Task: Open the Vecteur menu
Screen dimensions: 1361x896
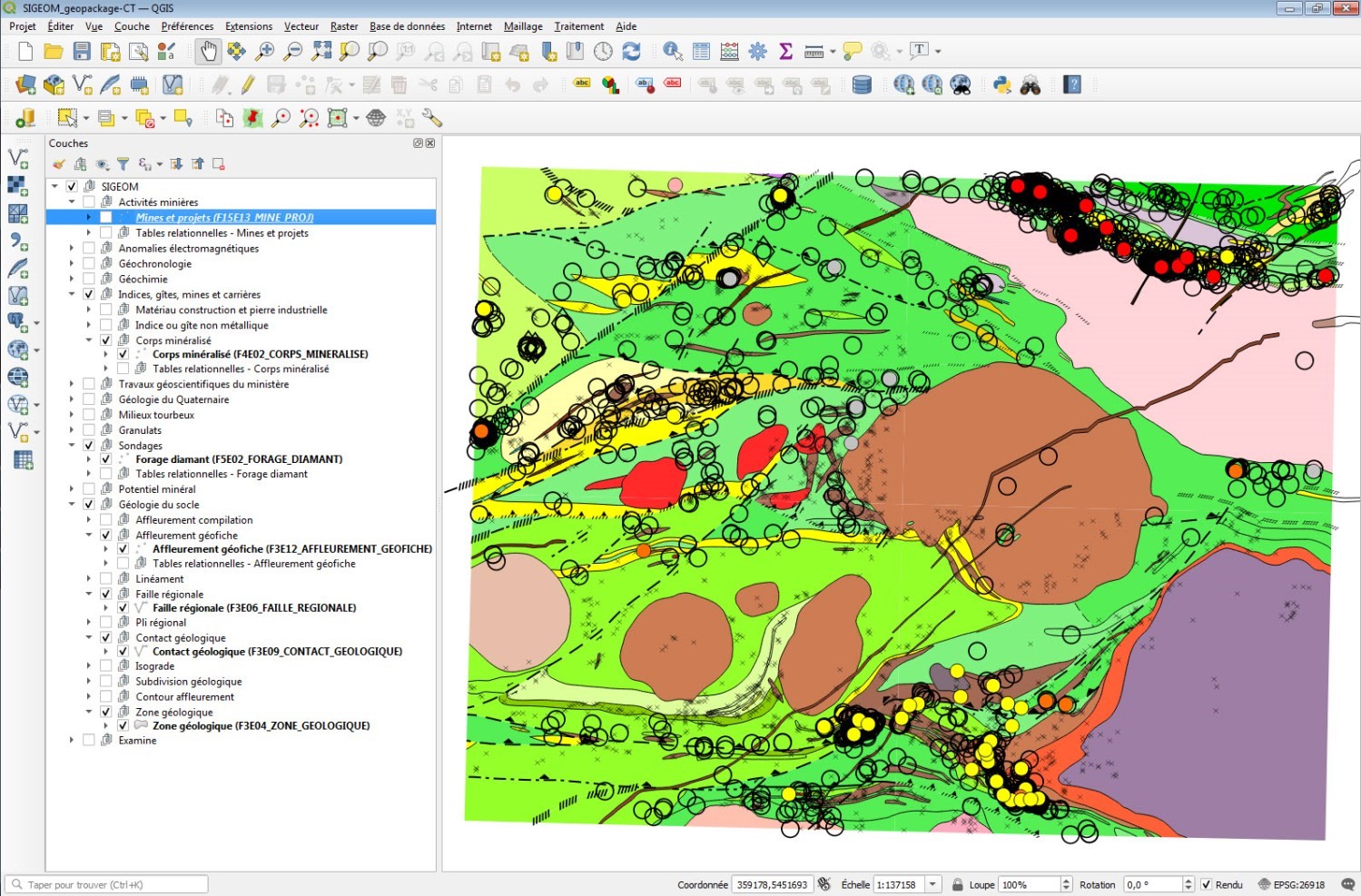Action: click(301, 26)
